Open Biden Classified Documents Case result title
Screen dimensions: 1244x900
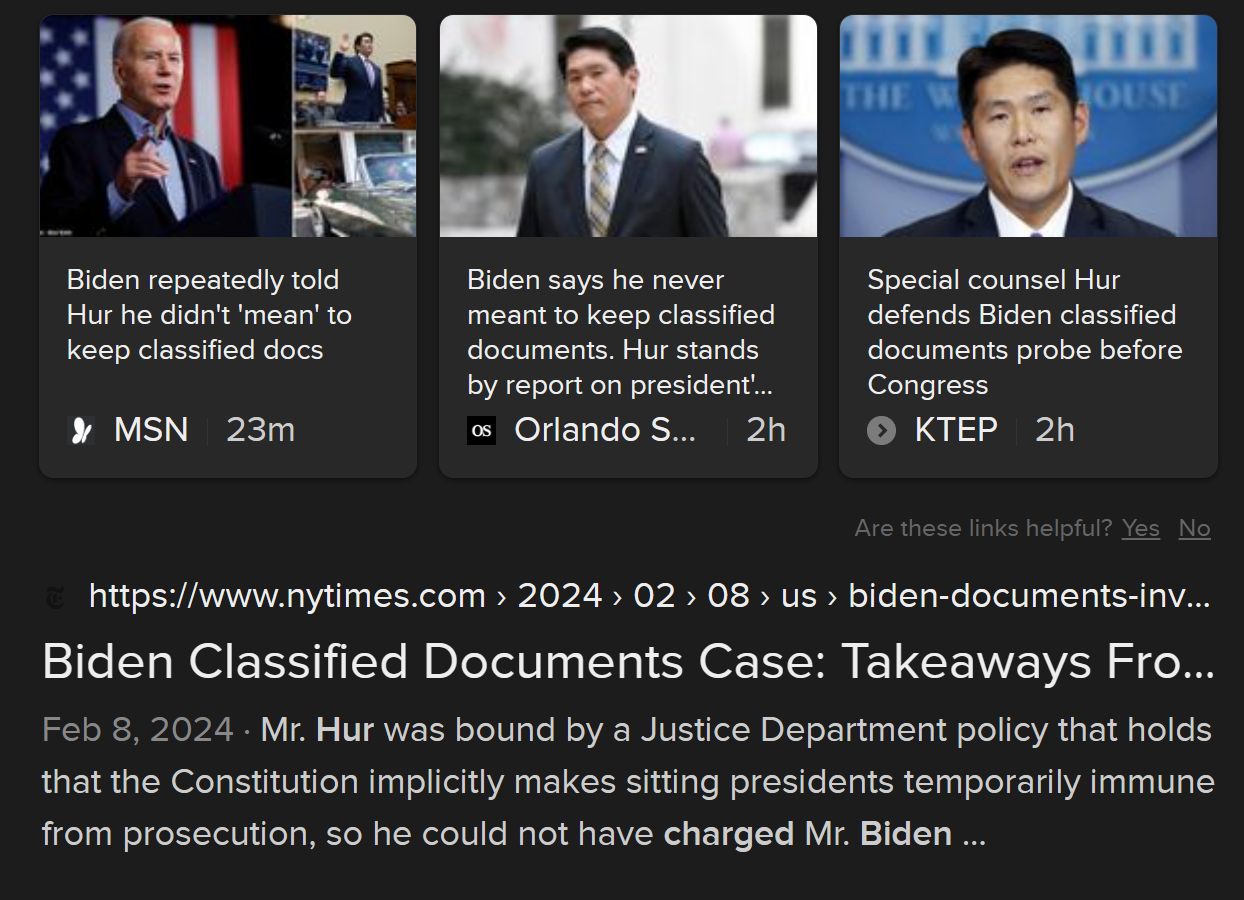tap(628, 662)
